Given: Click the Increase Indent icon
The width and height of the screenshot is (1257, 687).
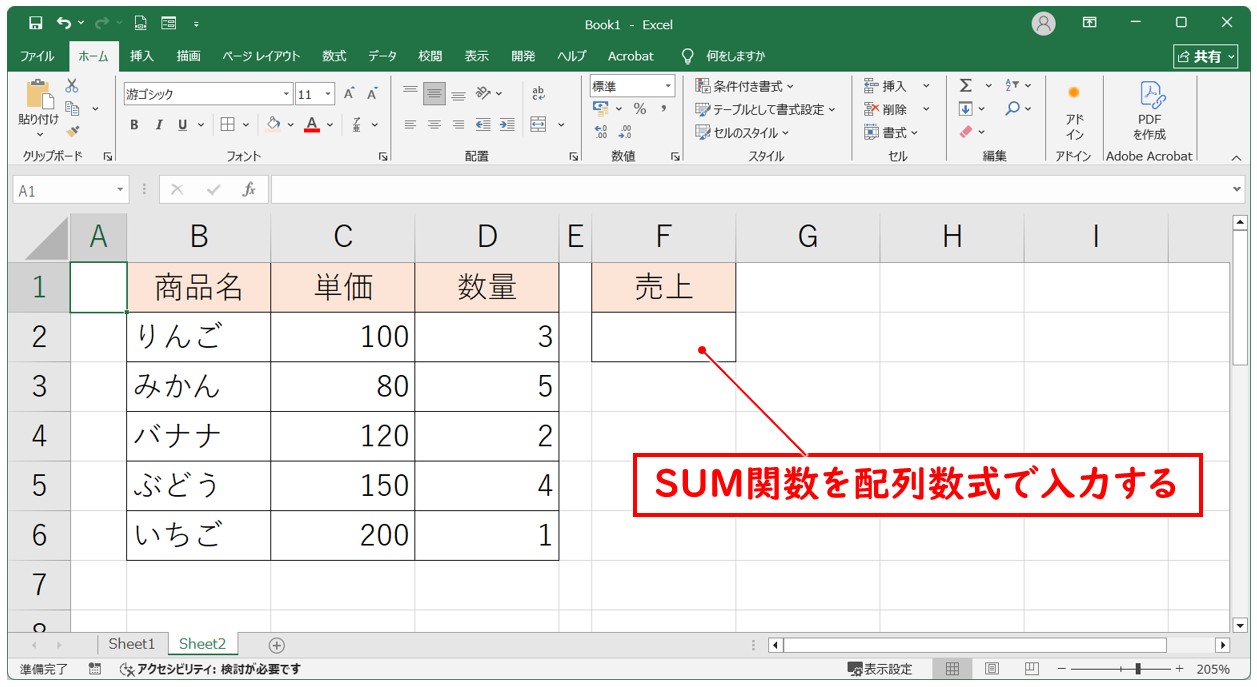Looking at the screenshot, I should pyautogui.click(x=507, y=125).
